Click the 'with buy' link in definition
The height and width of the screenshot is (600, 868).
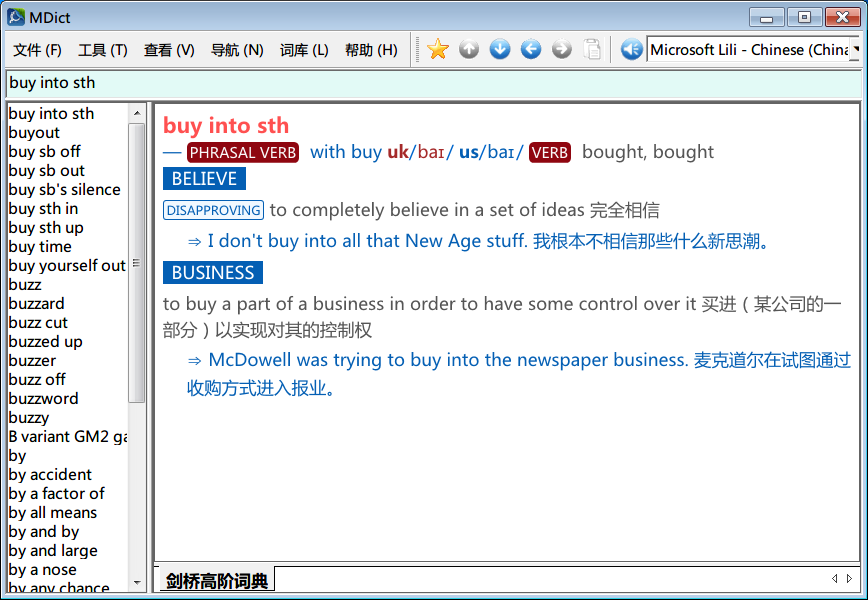click(345, 152)
